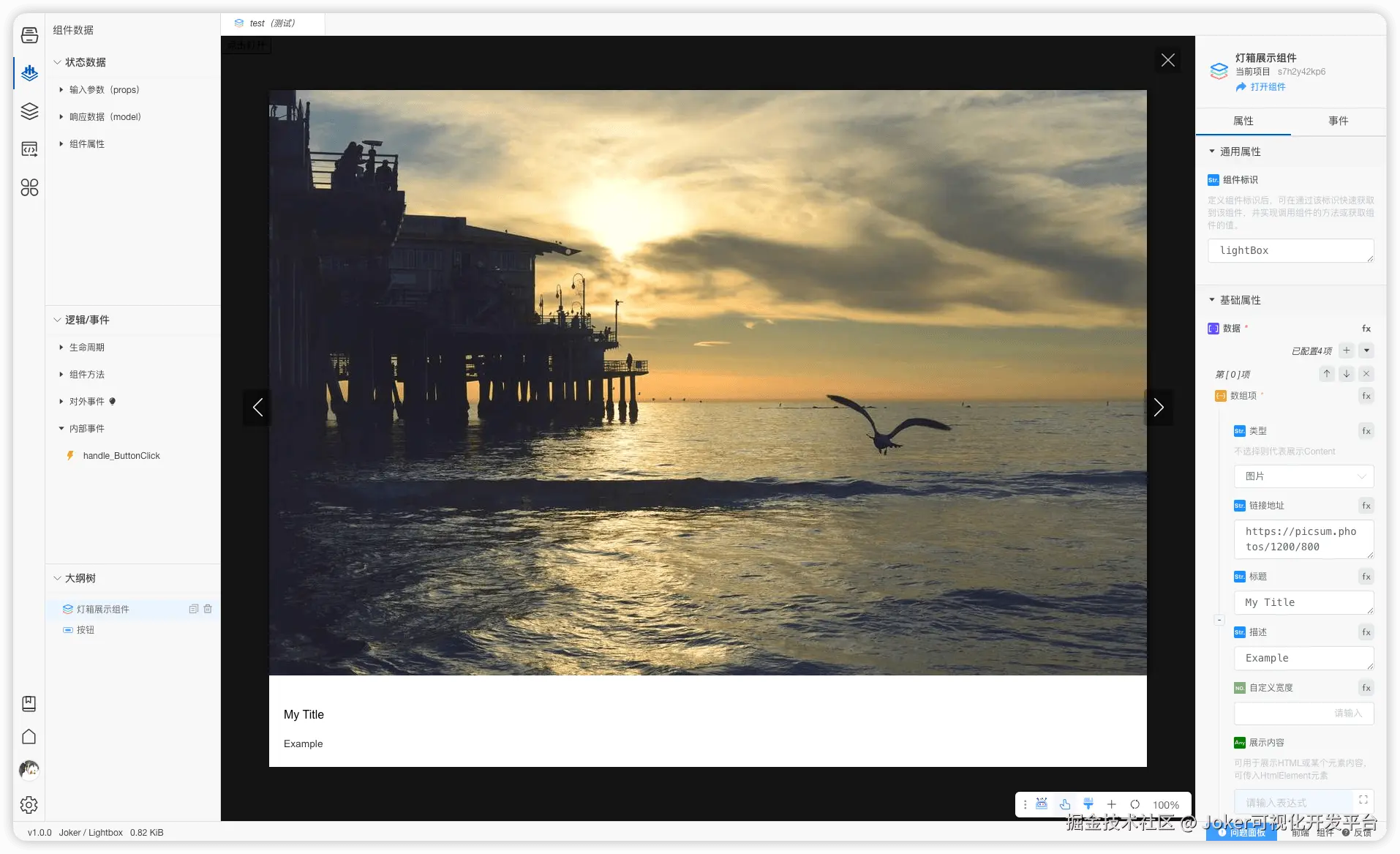The image size is (1400, 854).
Task: Open the layers icon in left sidebar
Action: click(x=29, y=111)
